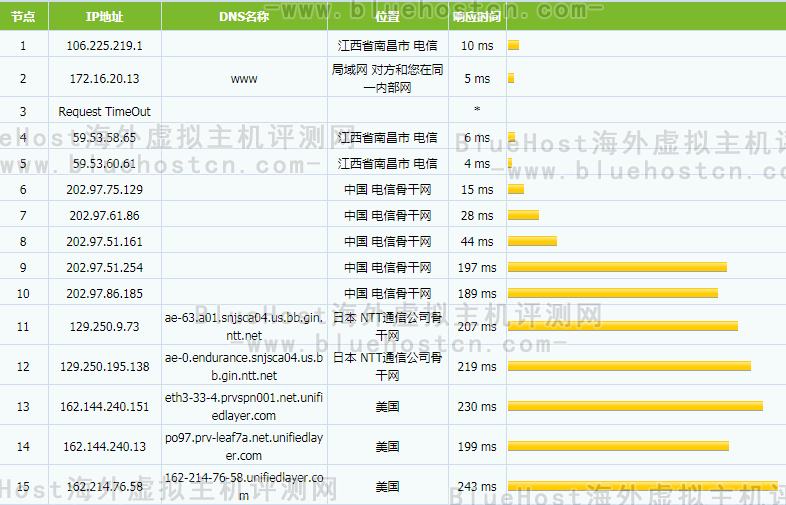Click the response bar for 197 ms row

pyautogui.click(x=617, y=267)
